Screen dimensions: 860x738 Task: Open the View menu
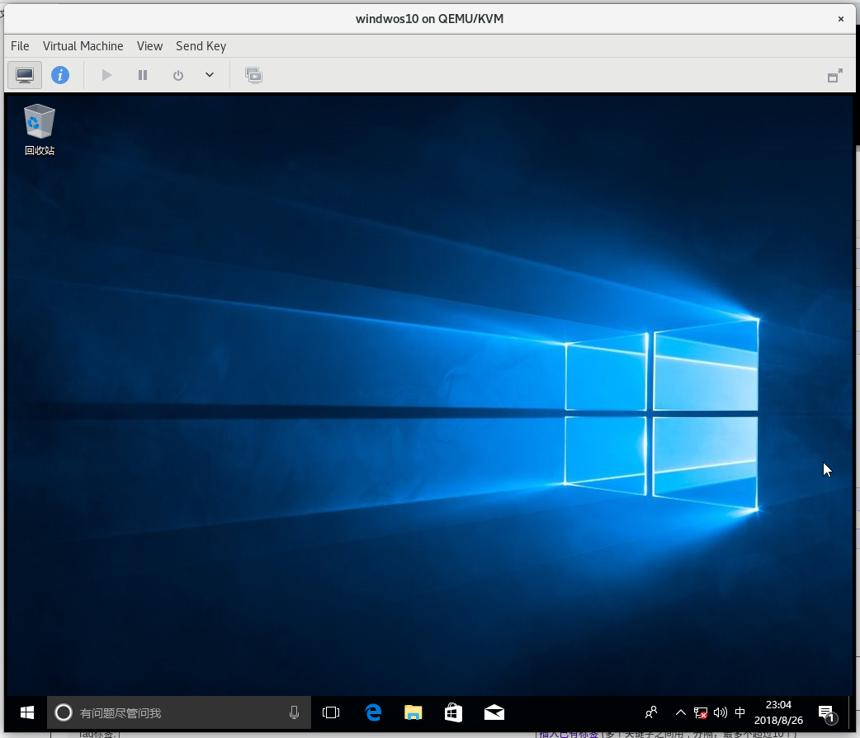tap(150, 46)
